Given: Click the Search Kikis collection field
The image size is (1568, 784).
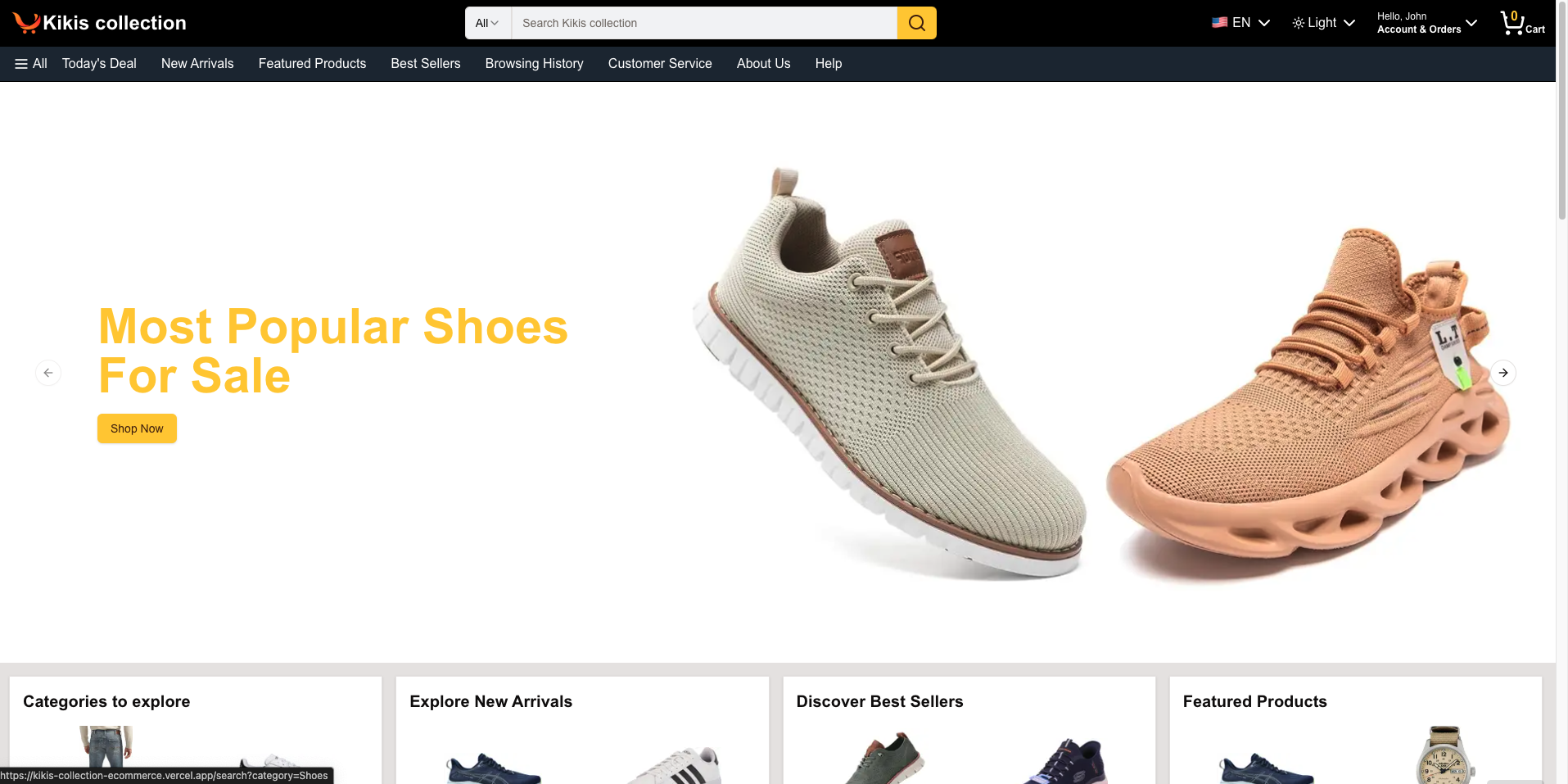Looking at the screenshot, I should [x=704, y=23].
